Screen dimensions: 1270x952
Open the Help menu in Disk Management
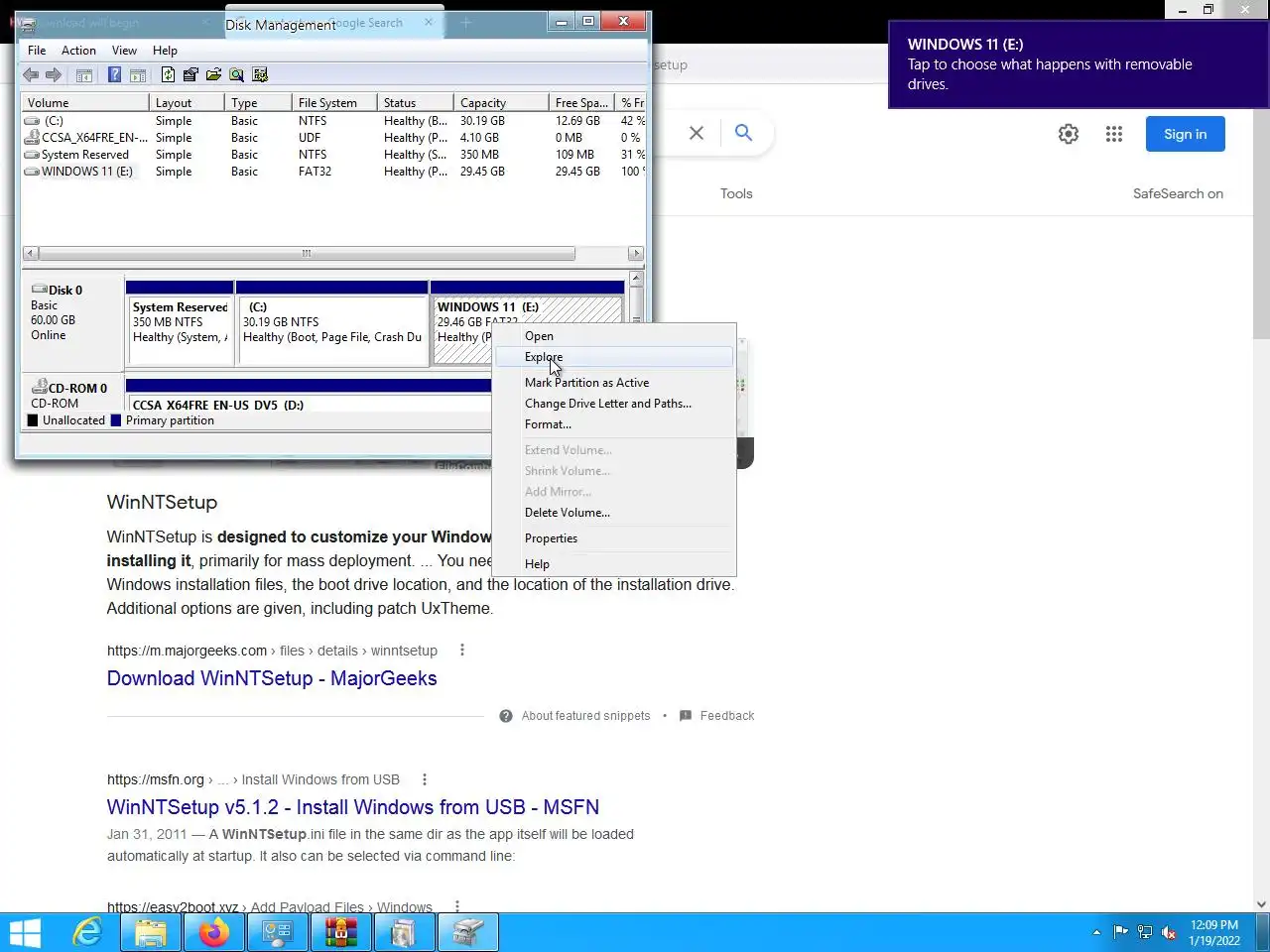[x=165, y=51]
